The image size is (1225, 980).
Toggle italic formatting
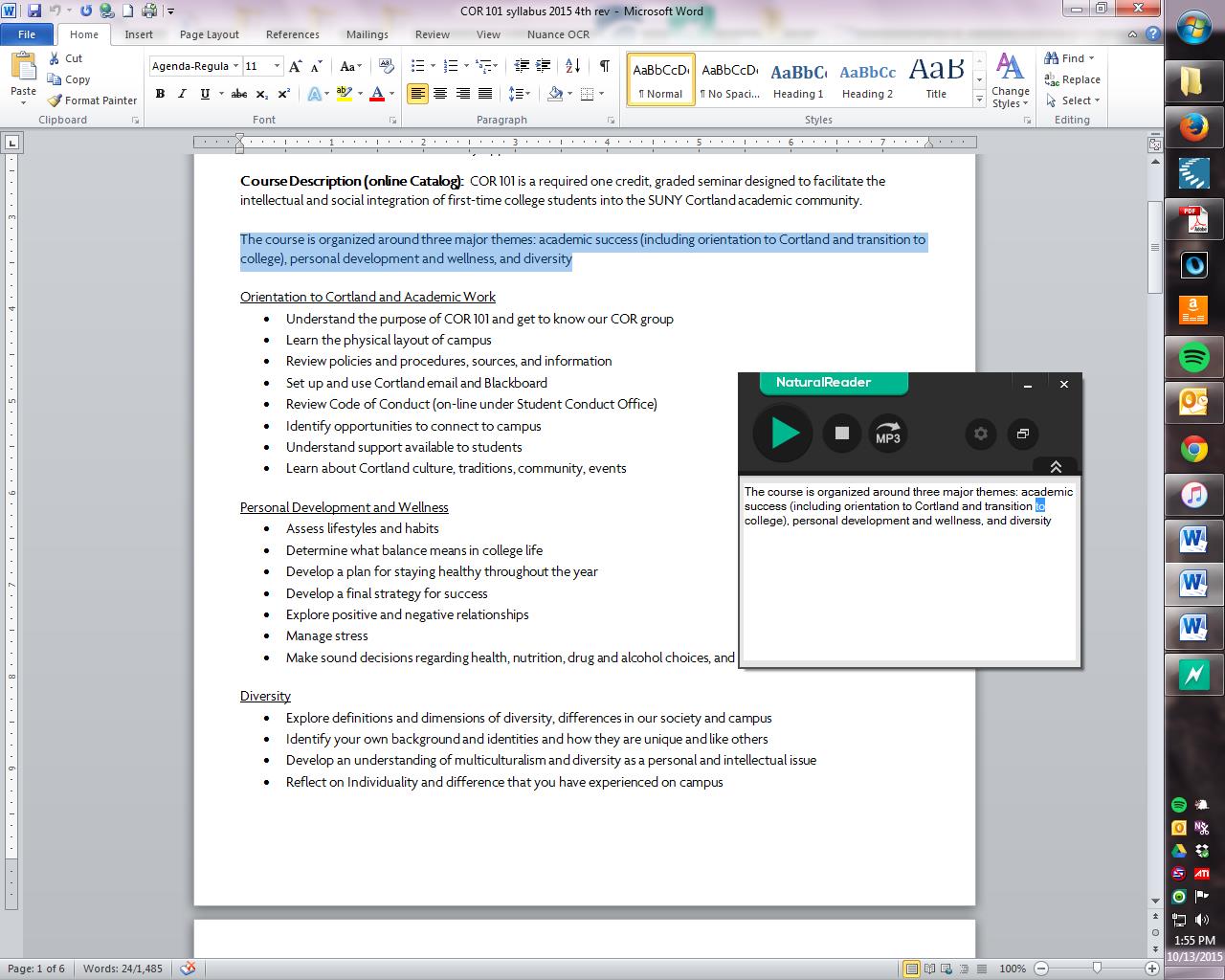tap(182, 94)
